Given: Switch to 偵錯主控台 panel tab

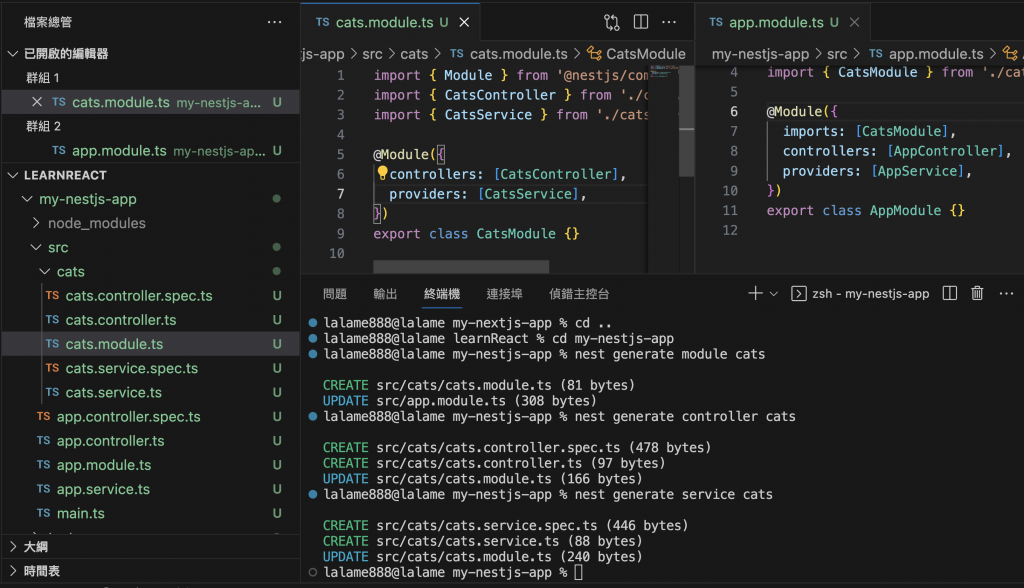Looking at the screenshot, I should click(579, 294).
